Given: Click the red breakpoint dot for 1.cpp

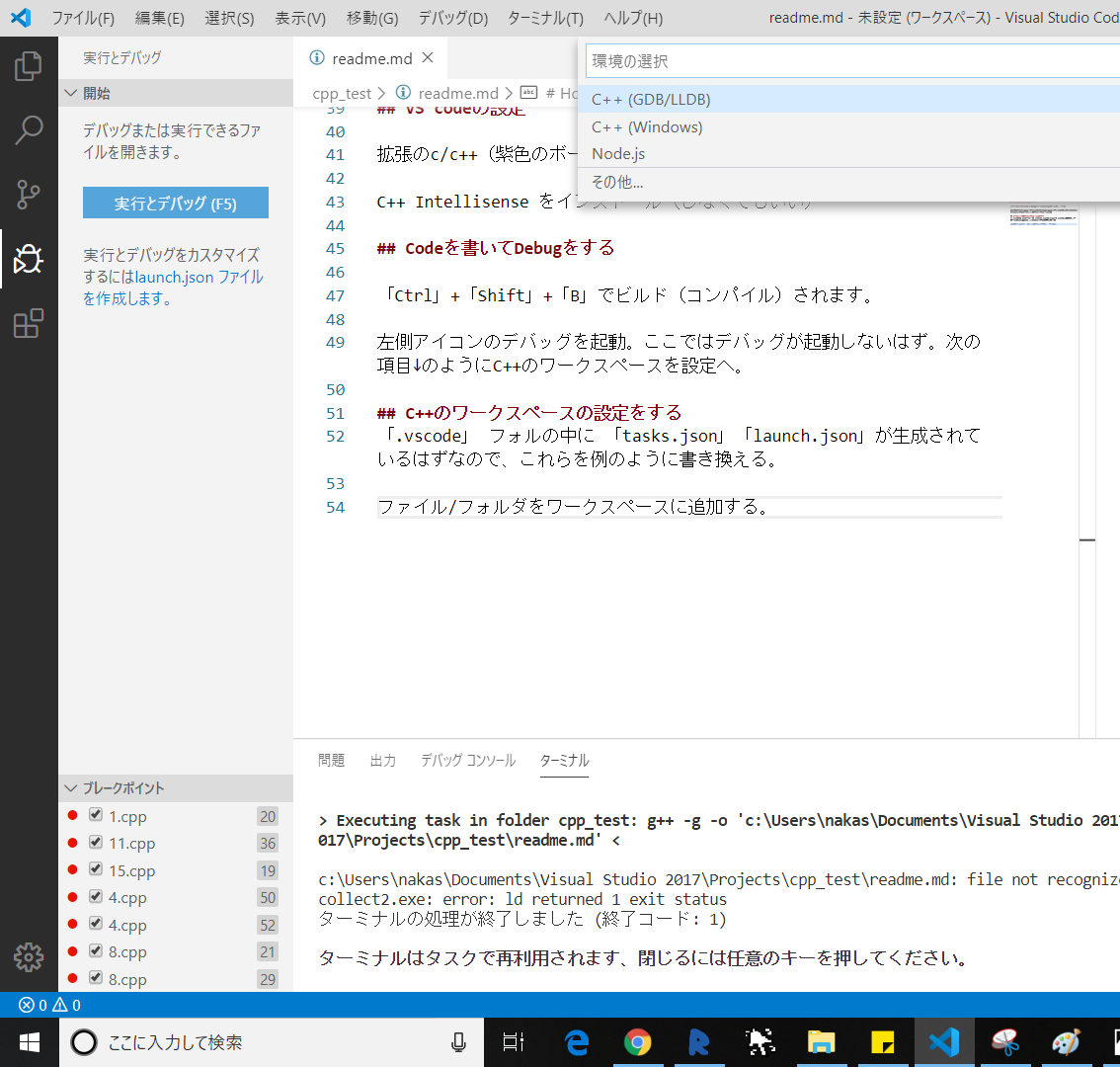Looking at the screenshot, I should click(x=72, y=815).
